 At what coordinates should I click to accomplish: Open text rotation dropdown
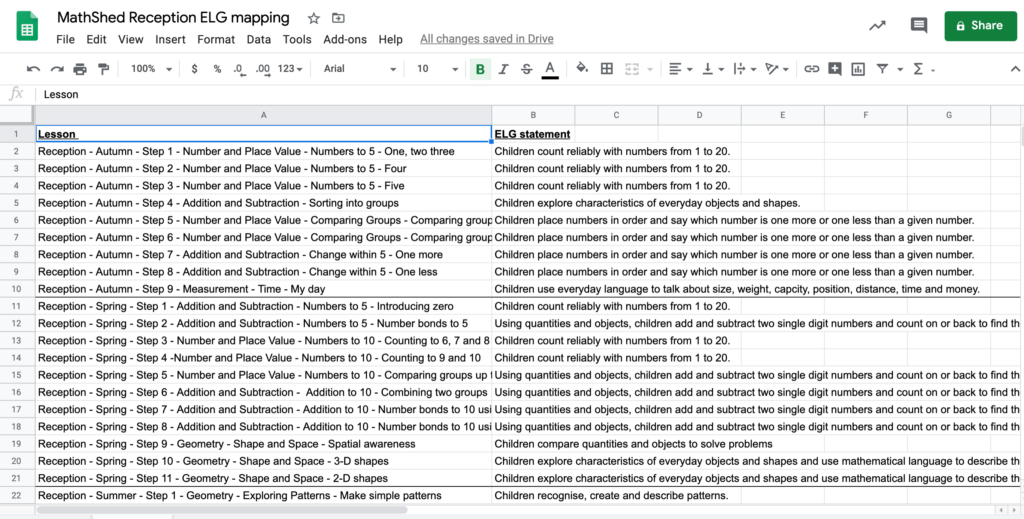776,69
